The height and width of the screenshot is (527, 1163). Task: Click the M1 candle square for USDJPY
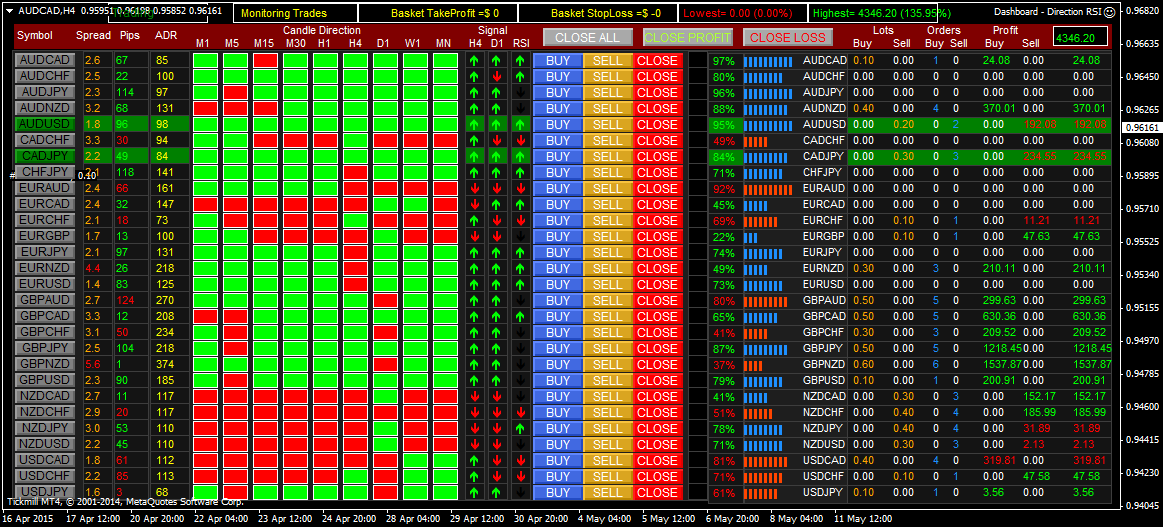pyautogui.click(x=205, y=492)
